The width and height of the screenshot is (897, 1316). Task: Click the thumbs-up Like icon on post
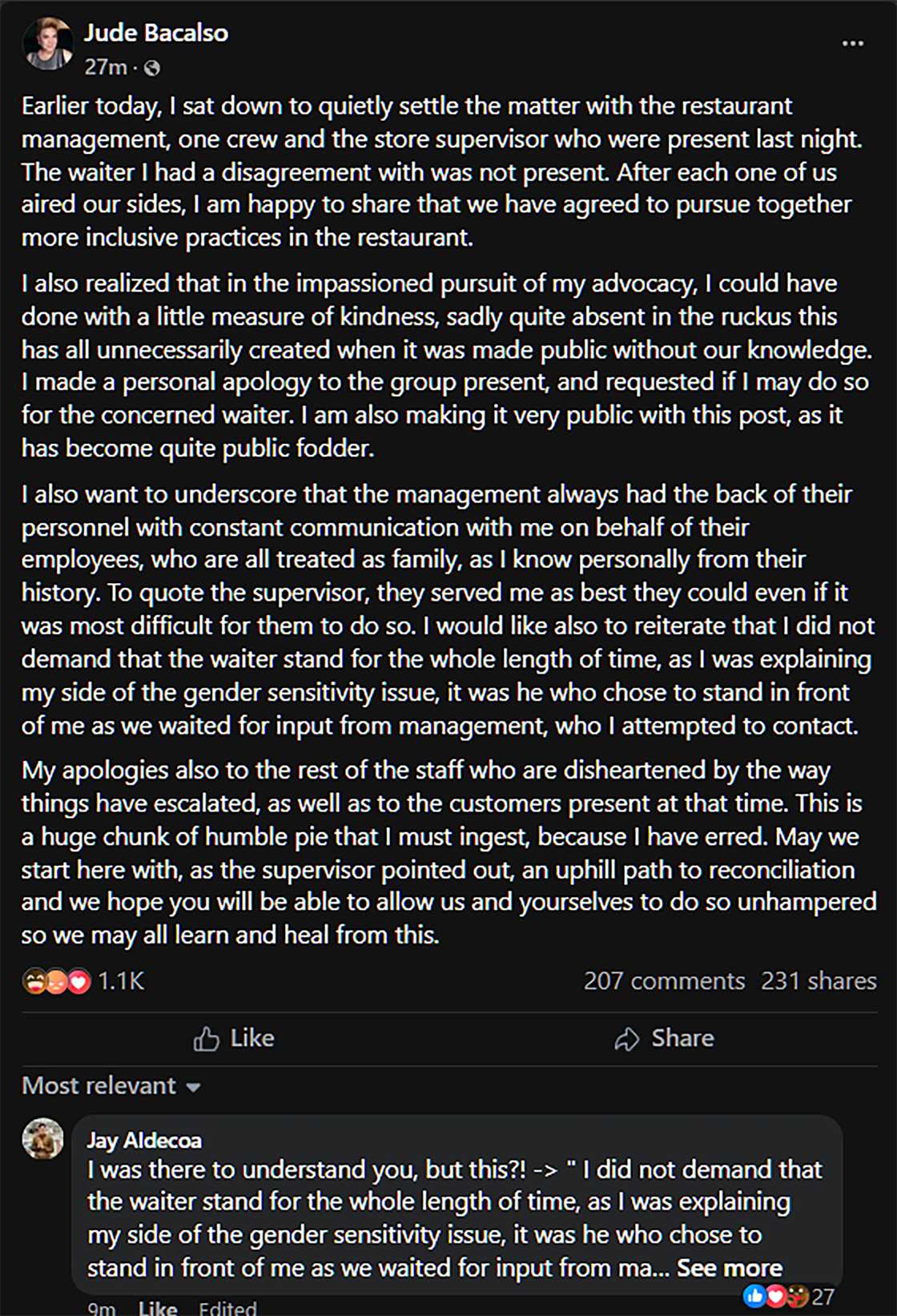point(207,1039)
